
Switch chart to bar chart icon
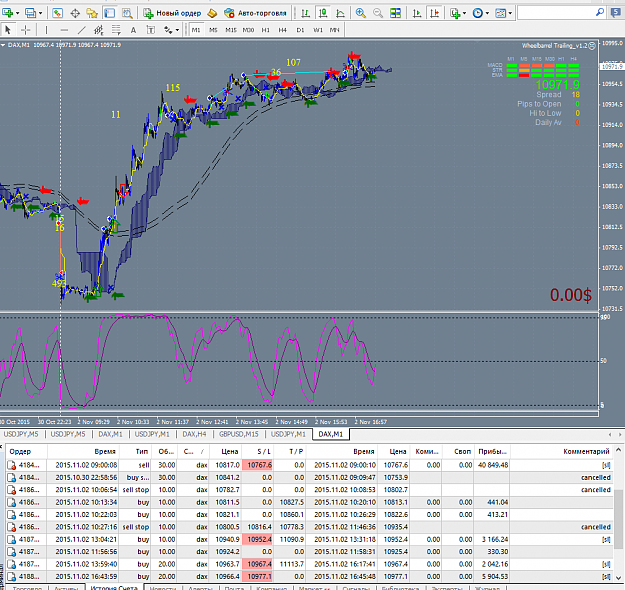point(306,13)
